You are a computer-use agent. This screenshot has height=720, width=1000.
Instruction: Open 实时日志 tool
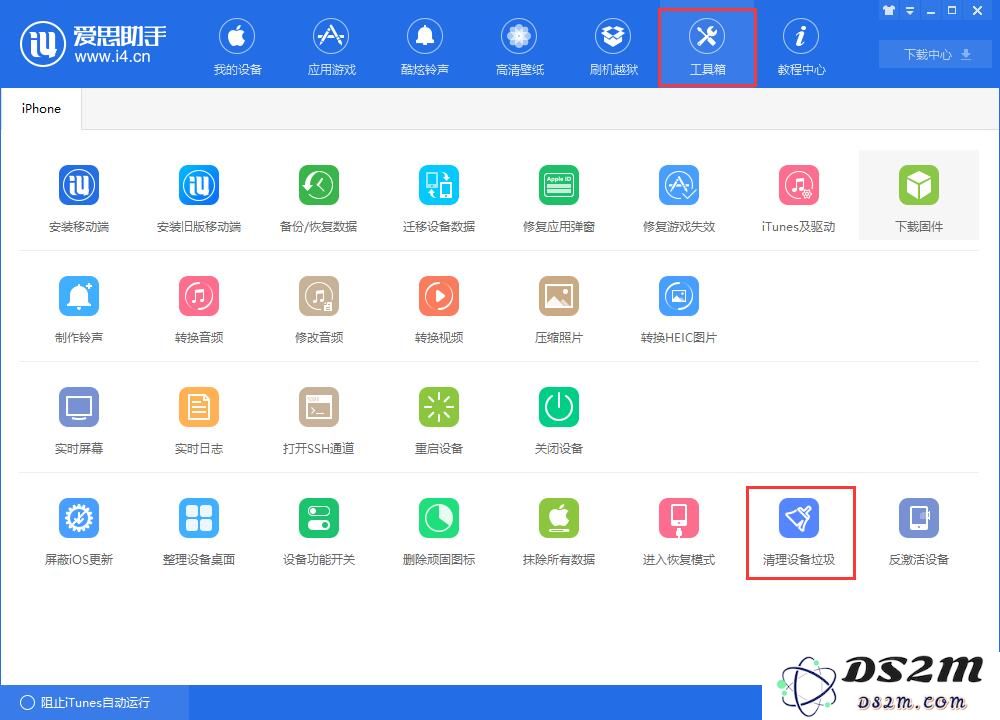199,420
